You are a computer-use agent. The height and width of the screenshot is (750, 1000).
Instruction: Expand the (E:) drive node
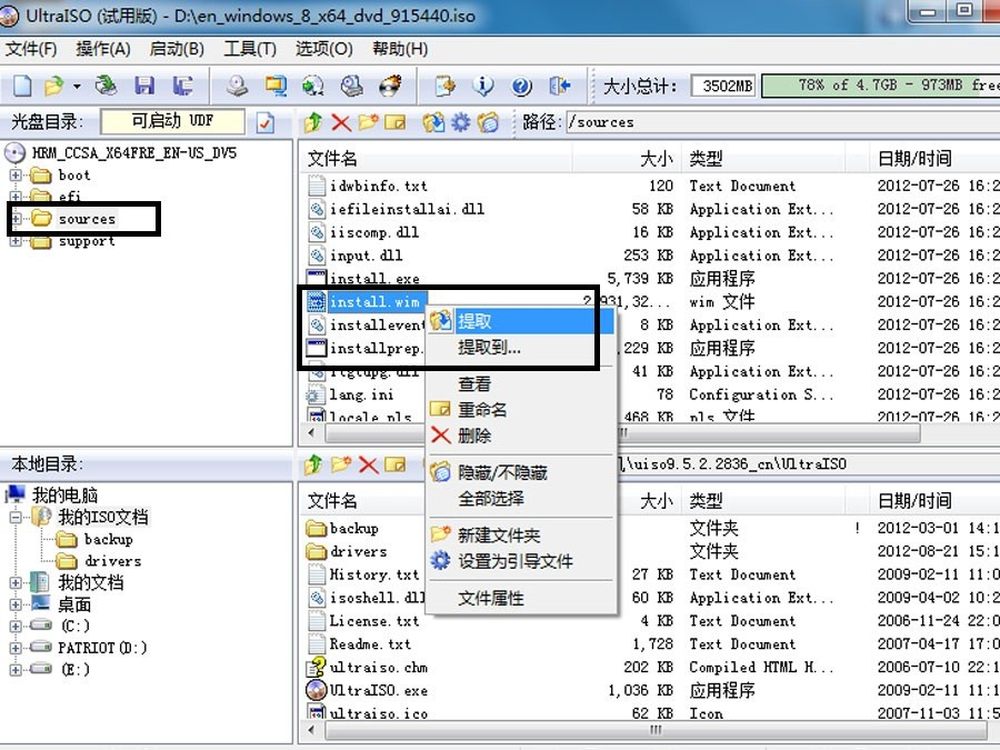(x=15, y=669)
